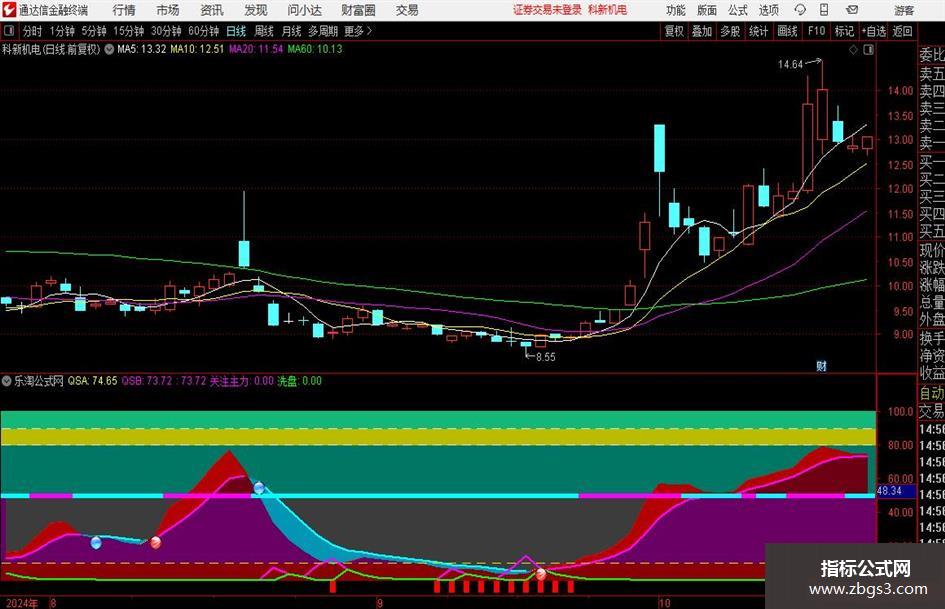Screen dimensions: 945x609
Task: Switch to 5分钟 period tab
Action: (x=93, y=31)
